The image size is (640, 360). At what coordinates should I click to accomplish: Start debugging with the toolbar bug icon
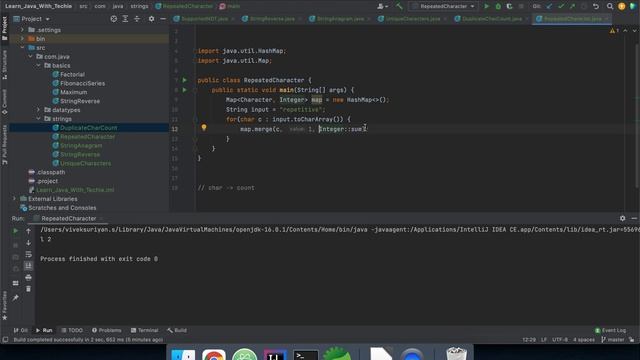tap(498, 6)
